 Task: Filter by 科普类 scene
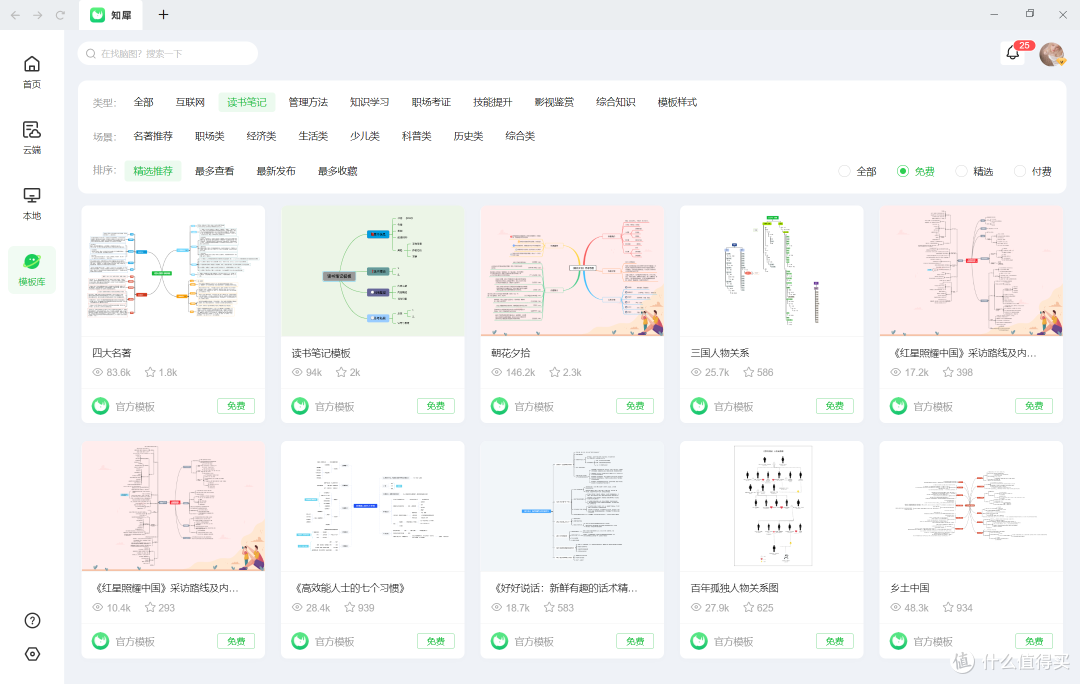click(417, 136)
